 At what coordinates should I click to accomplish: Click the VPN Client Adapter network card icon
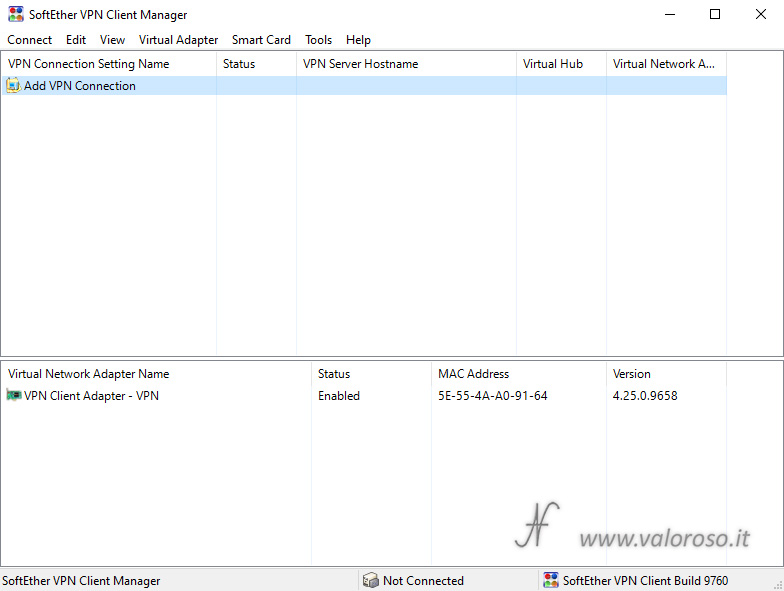tap(14, 395)
